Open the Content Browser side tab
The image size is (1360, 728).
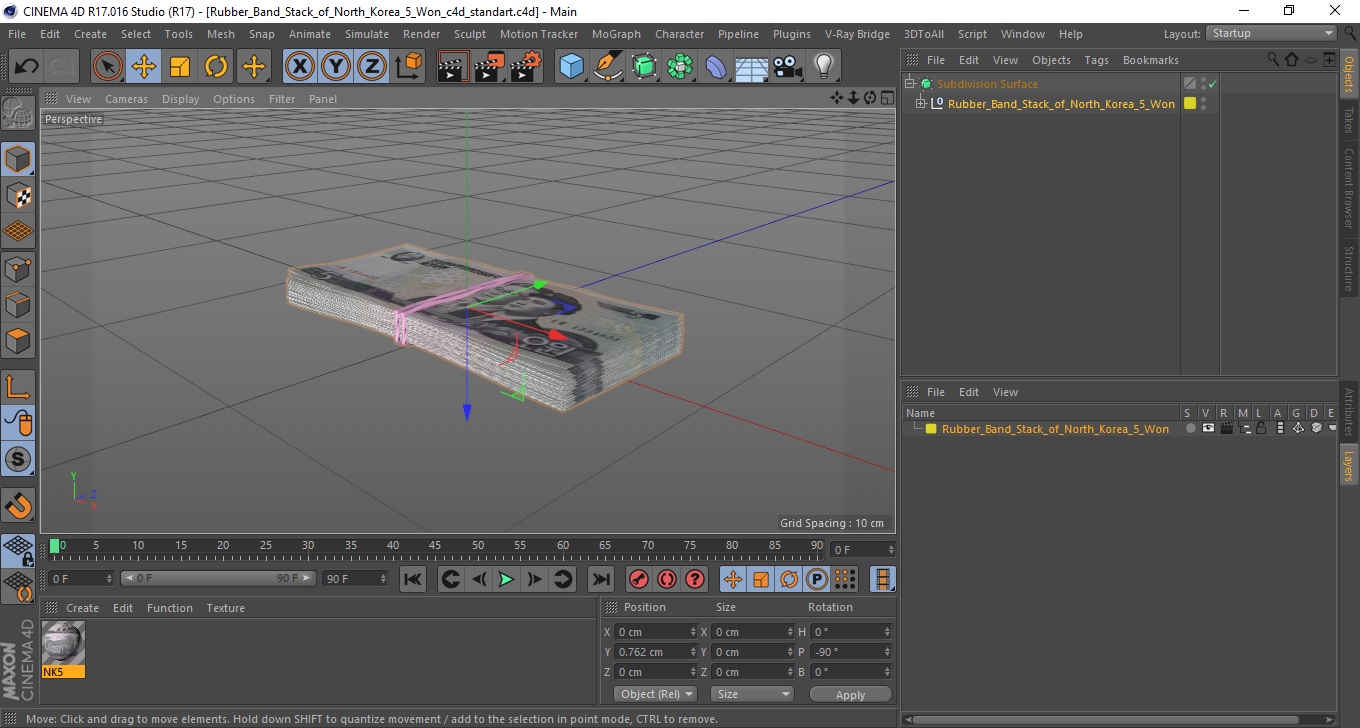[1349, 188]
